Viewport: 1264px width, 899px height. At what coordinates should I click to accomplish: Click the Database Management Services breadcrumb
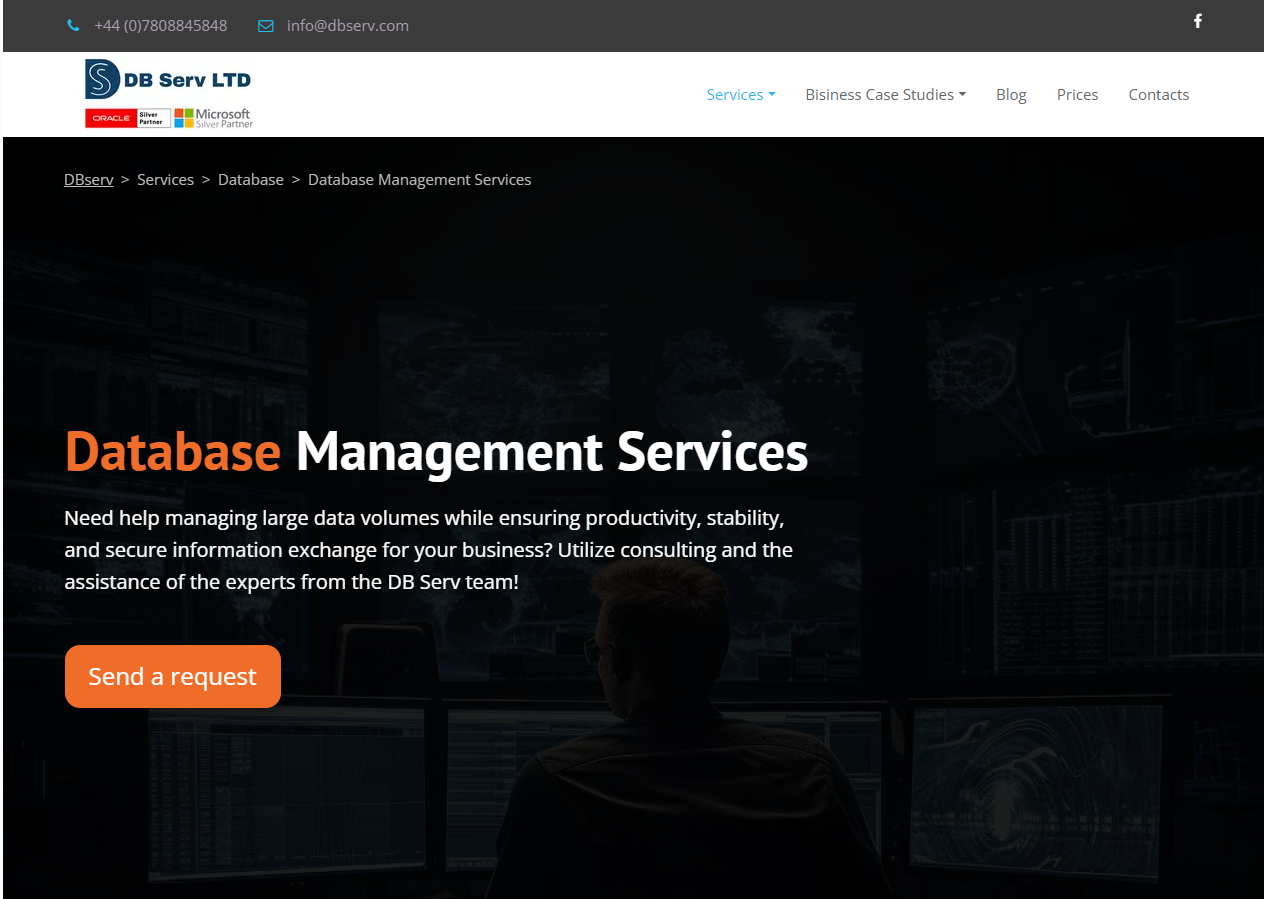[419, 180]
